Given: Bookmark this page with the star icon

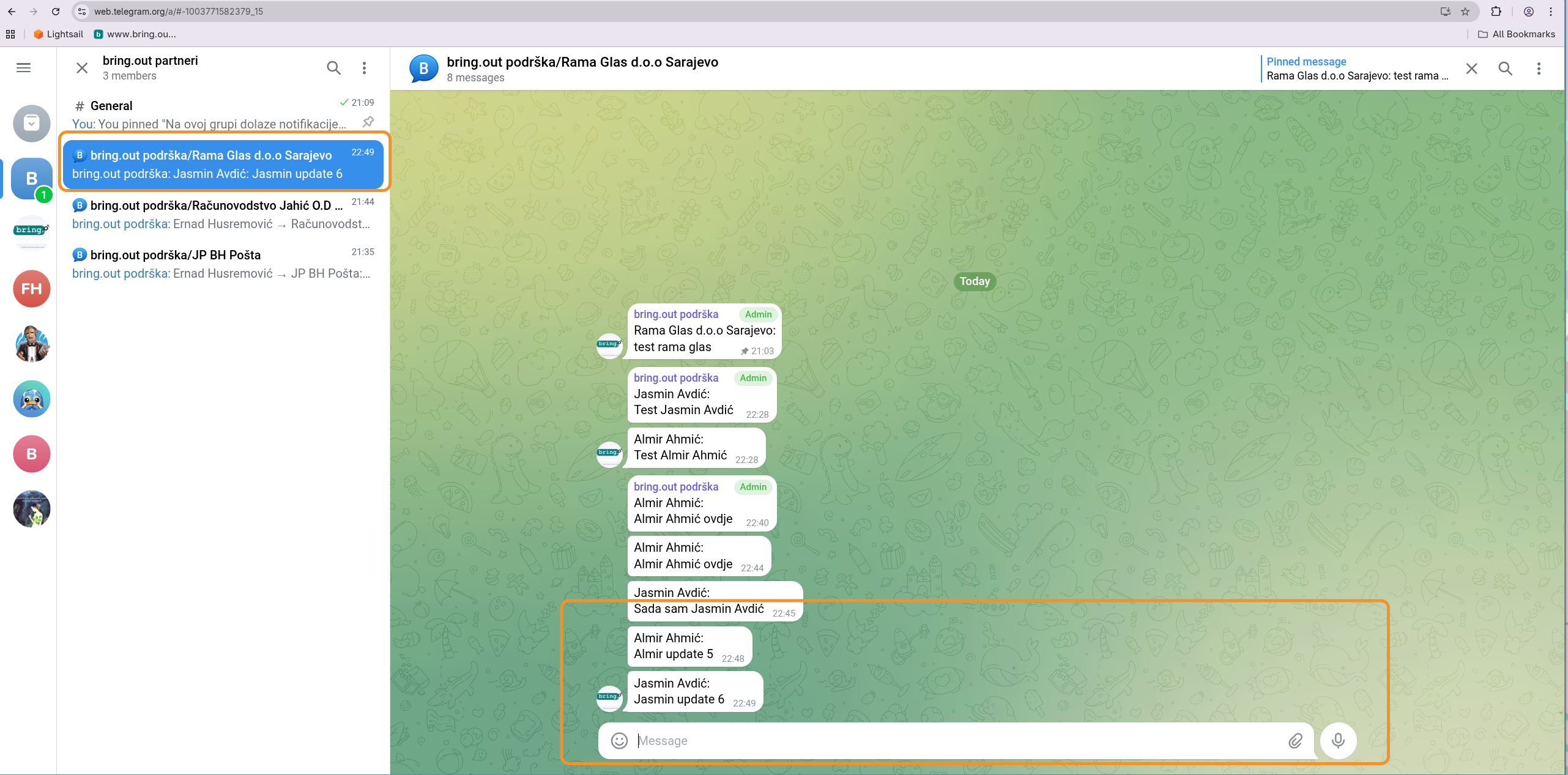Looking at the screenshot, I should (1465, 12).
